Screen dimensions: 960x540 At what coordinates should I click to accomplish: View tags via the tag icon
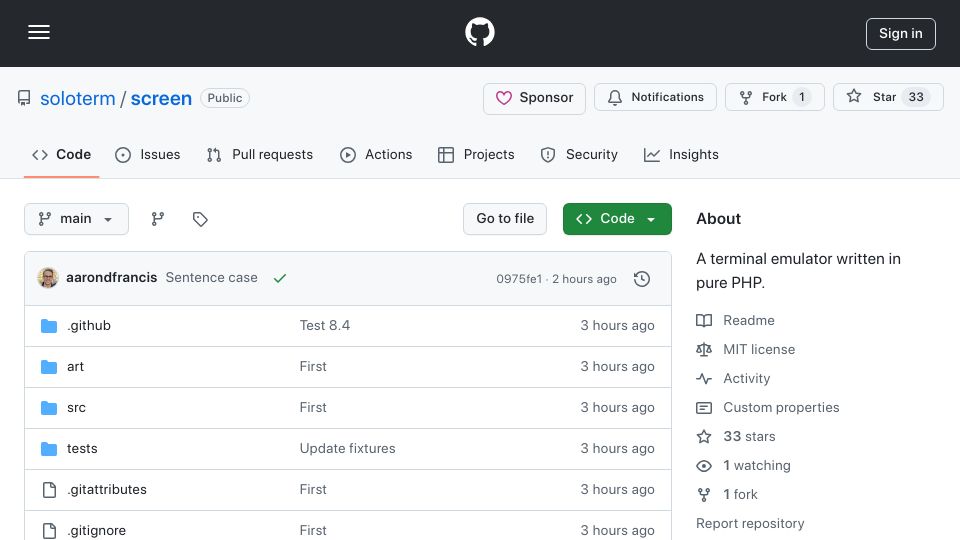[200, 219]
